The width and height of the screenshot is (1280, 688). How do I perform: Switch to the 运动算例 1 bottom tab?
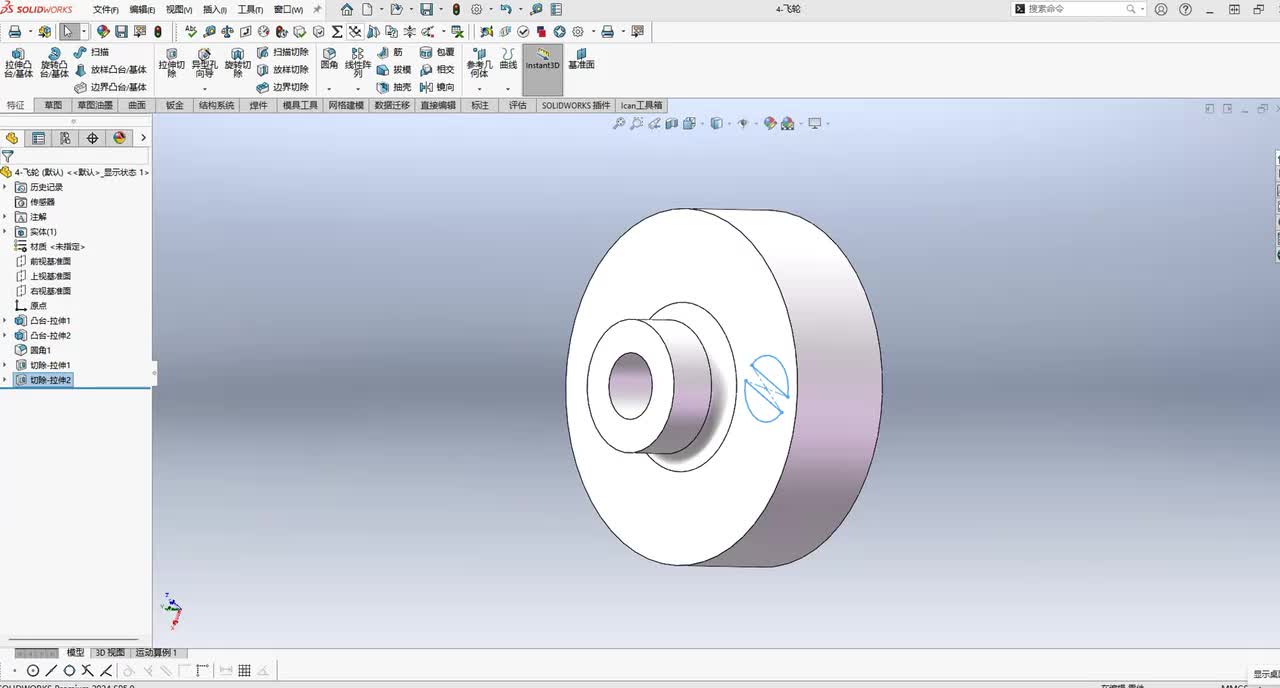pyautogui.click(x=156, y=653)
